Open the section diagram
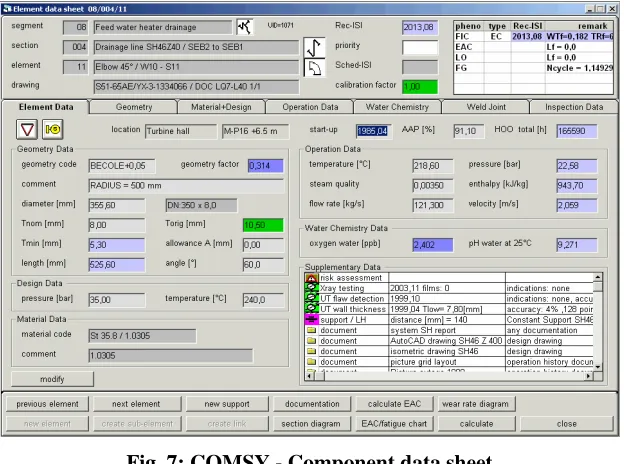The image size is (624, 464). coord(311,424)
